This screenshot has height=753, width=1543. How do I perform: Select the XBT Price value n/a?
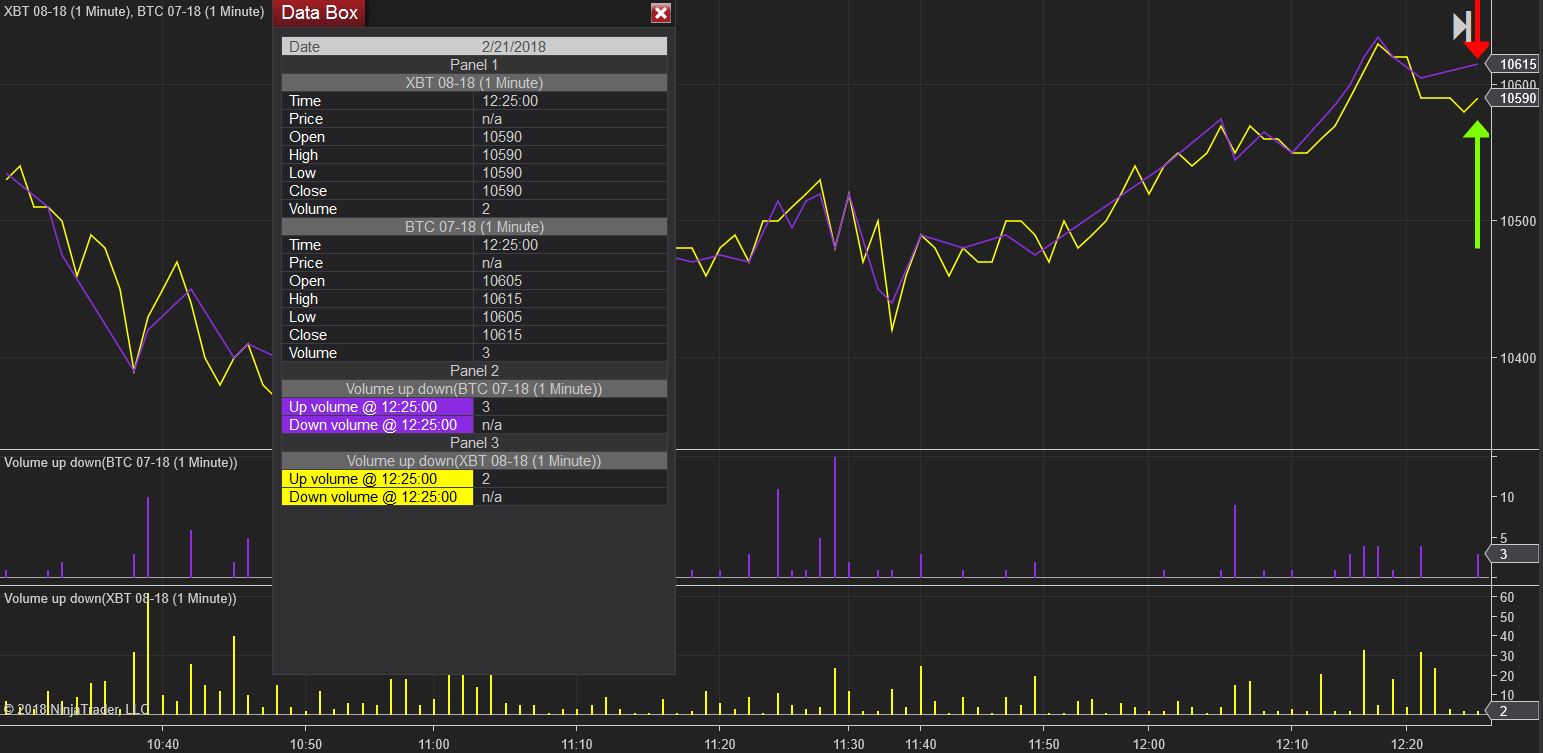coord(492,118)
